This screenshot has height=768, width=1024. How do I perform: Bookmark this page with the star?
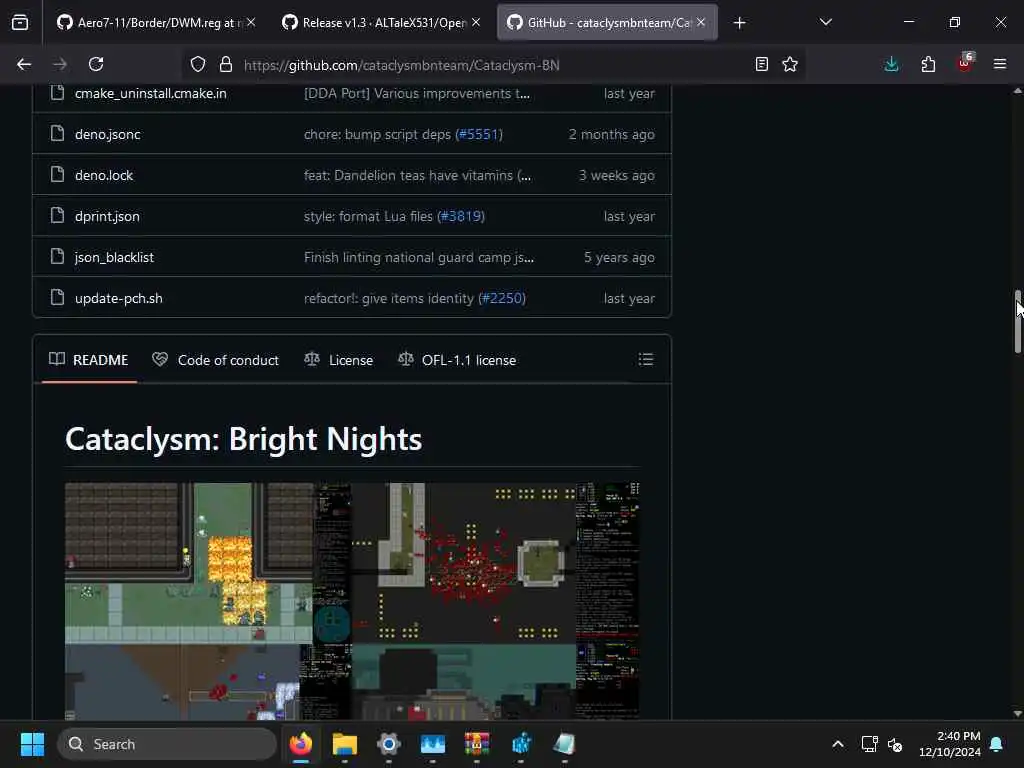tap(790, 64)
